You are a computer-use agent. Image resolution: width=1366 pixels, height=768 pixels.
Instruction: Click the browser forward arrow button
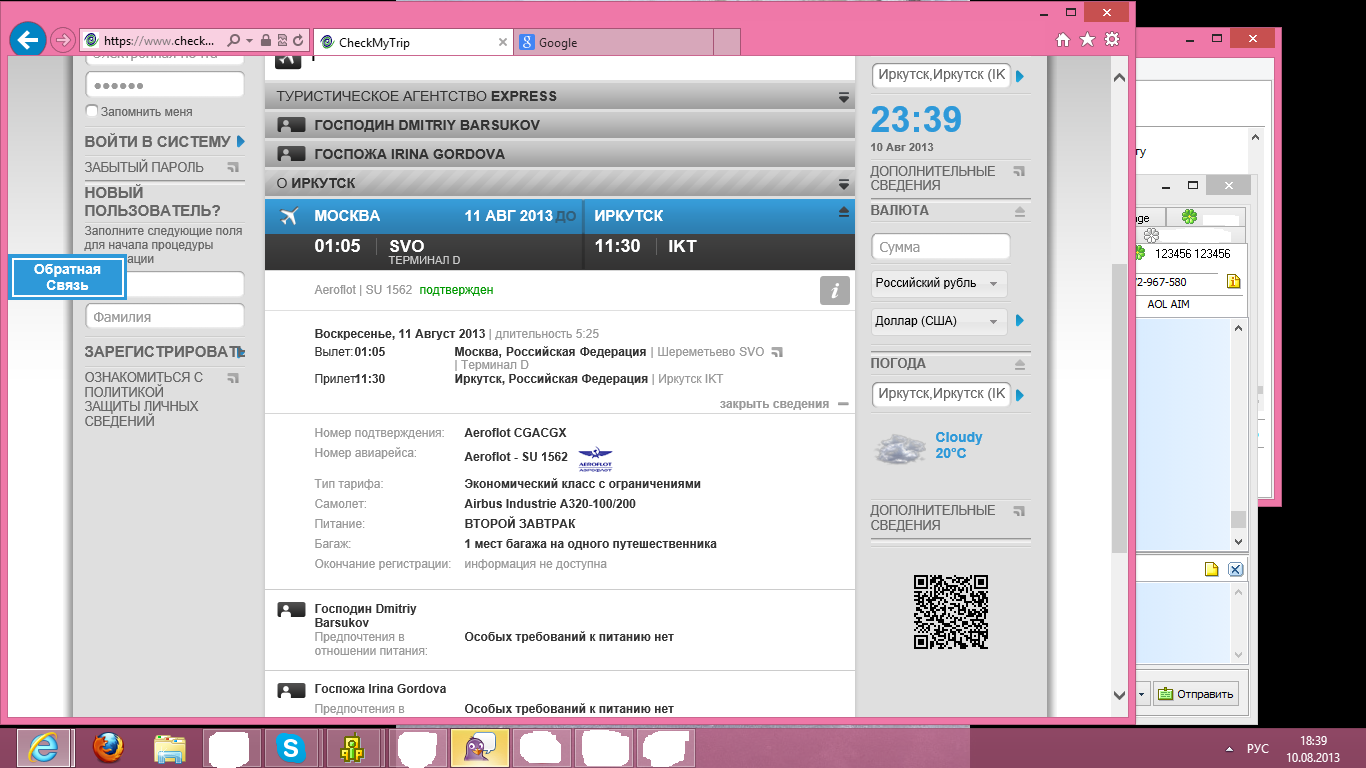[x=62, y=41]
